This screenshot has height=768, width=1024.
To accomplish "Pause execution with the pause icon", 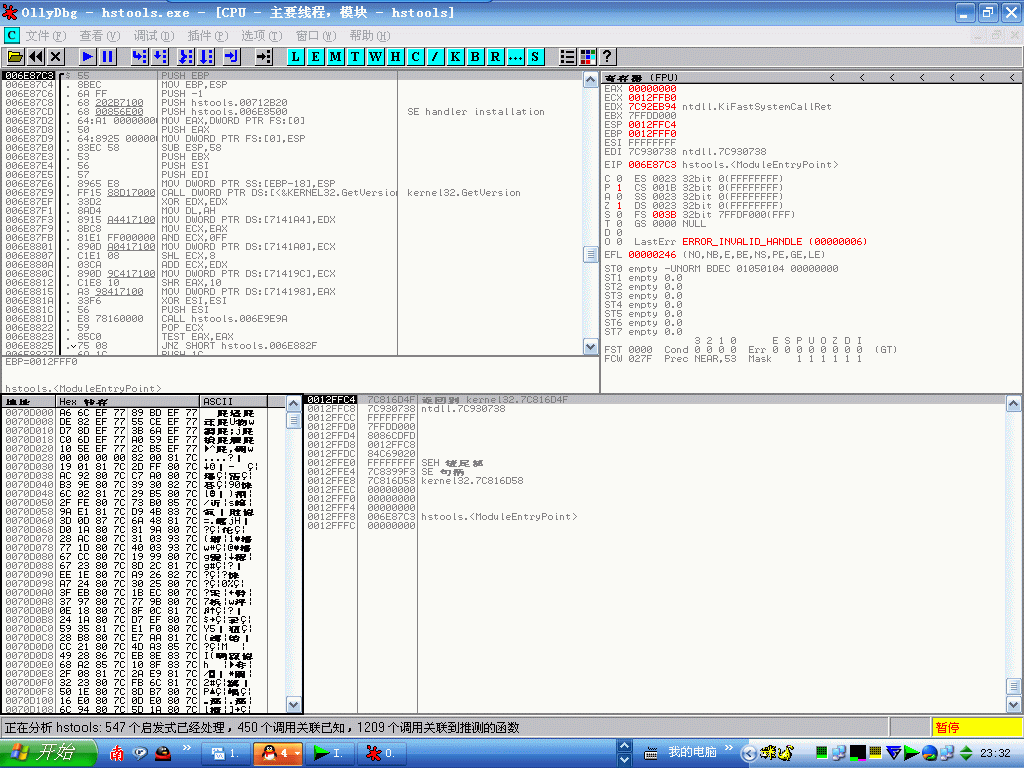I will tap(108, 57).
